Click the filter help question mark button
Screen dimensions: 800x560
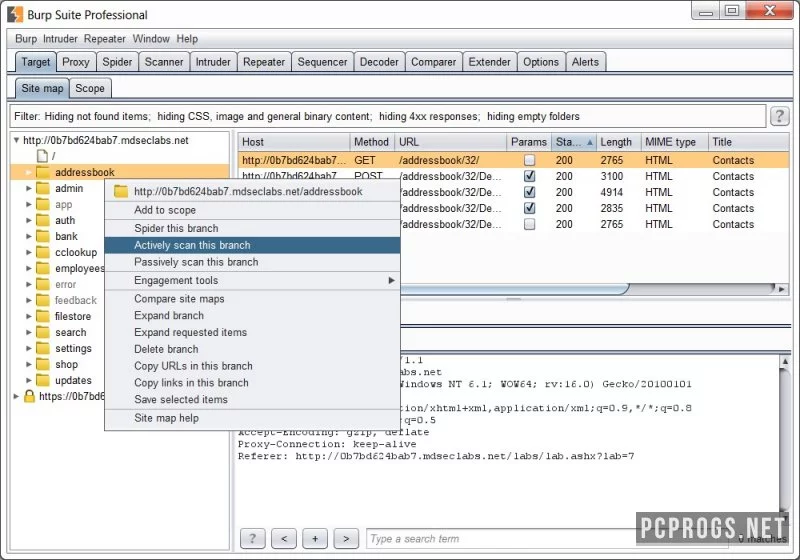point(779,116)
